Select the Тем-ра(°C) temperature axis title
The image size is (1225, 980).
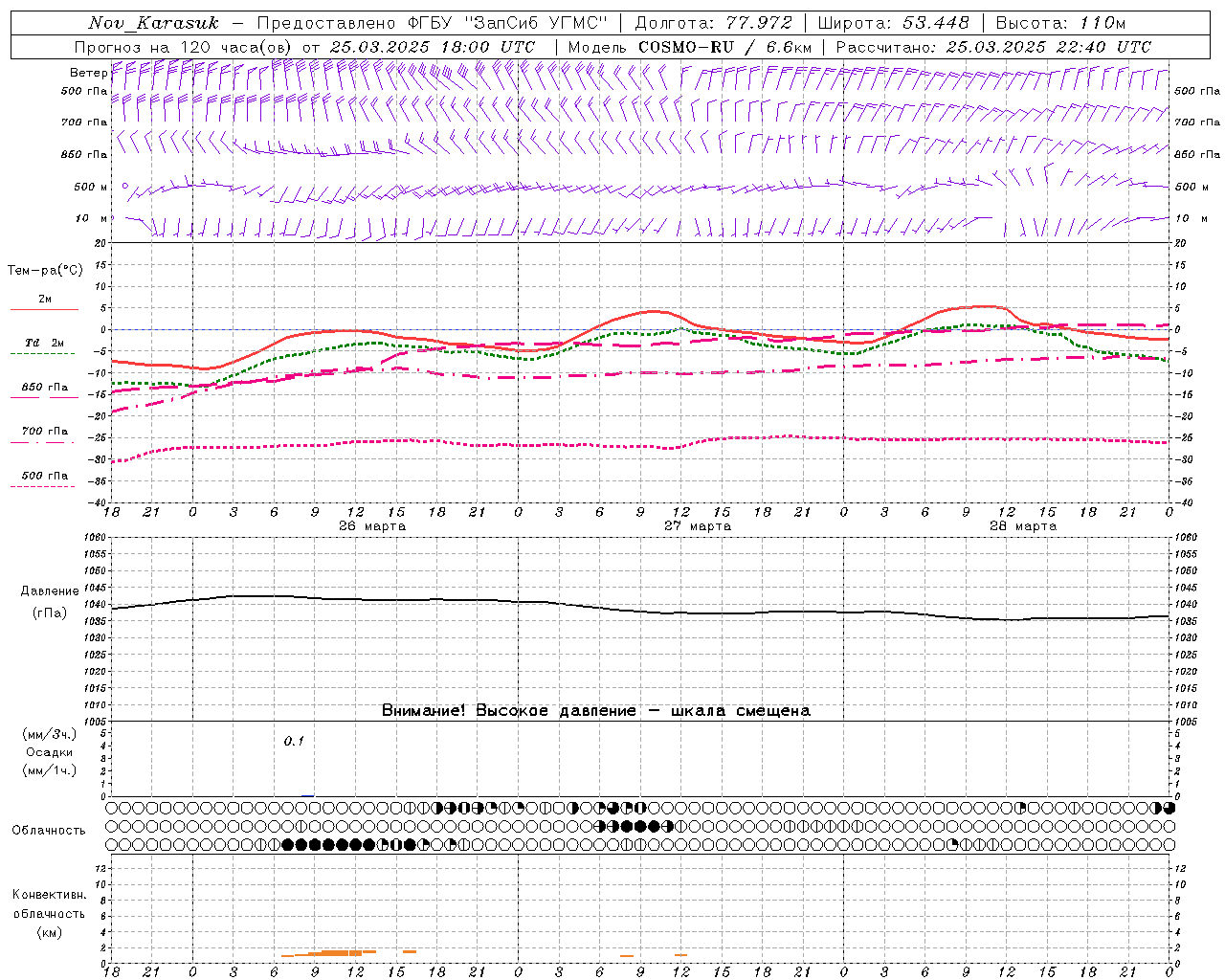pyautogui.click(x=45, y=270)
